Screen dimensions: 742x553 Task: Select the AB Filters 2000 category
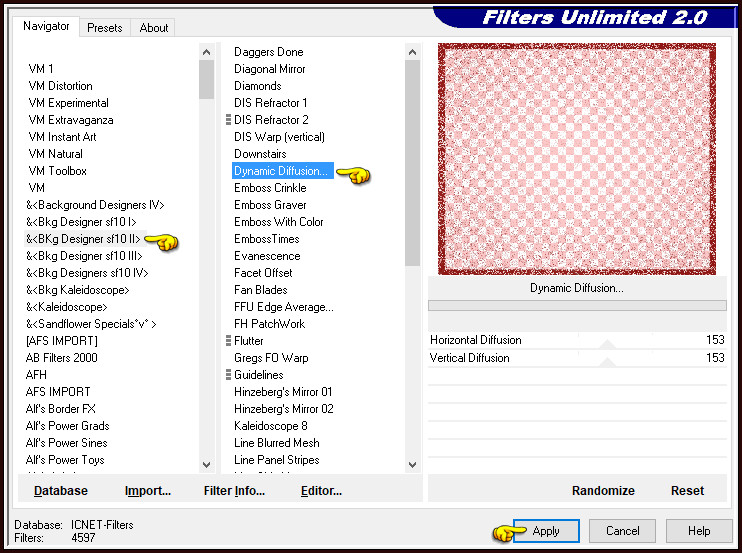pos(62,358)
